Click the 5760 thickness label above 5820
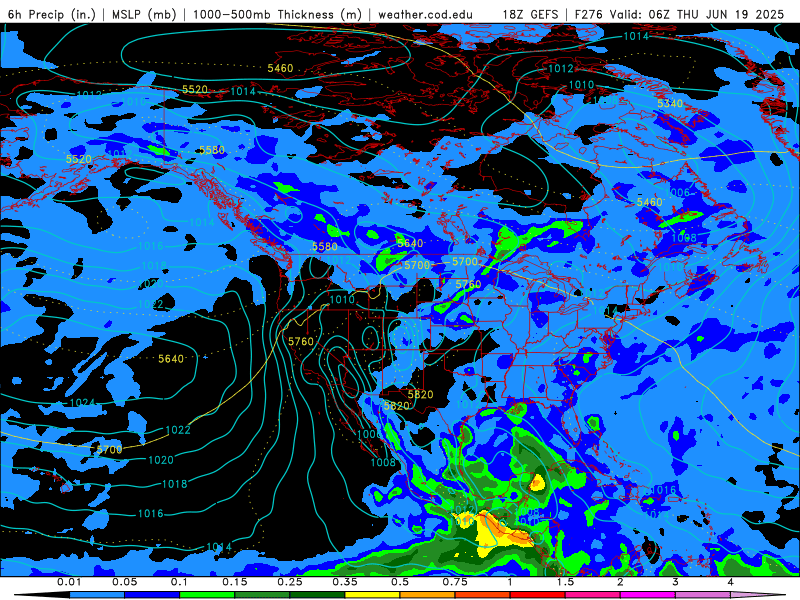 [301, 341]
